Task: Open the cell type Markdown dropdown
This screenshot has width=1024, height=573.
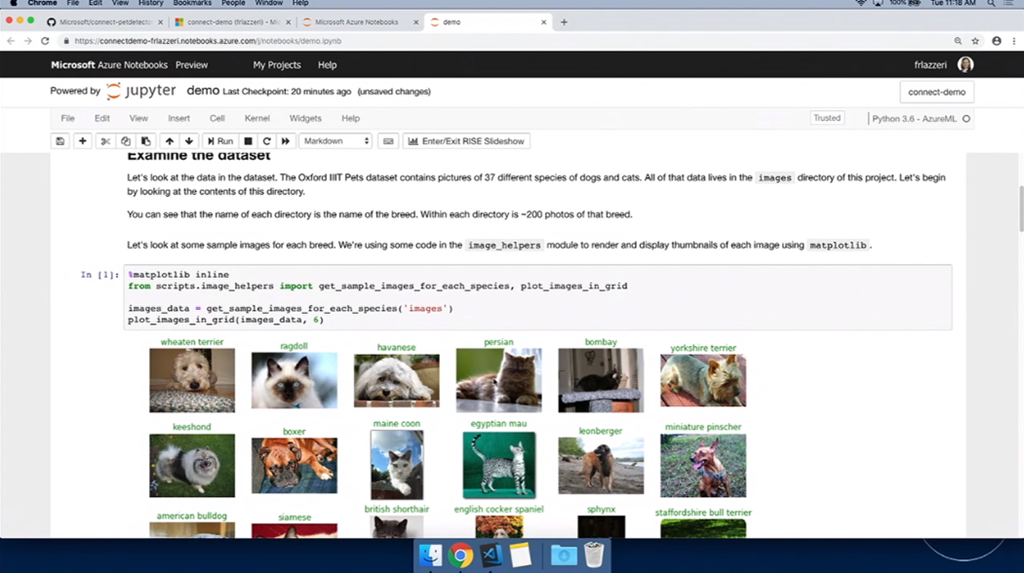Action: click(x=336, y=141)
